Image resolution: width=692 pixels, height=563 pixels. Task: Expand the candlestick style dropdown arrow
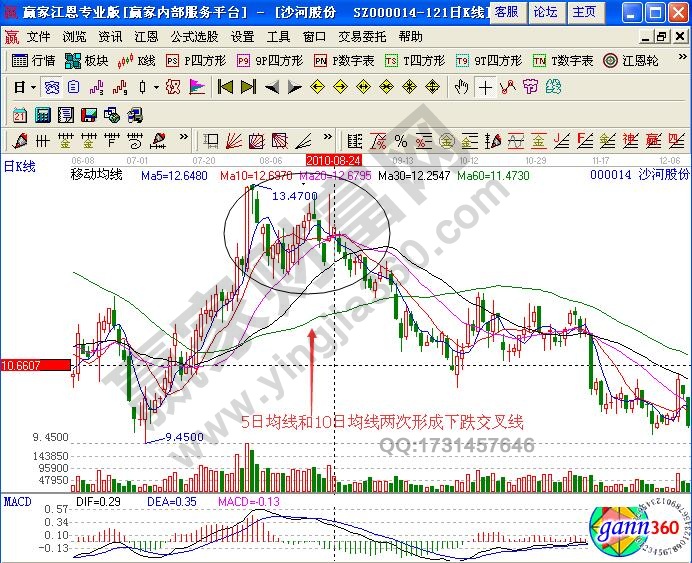point(156,87)
